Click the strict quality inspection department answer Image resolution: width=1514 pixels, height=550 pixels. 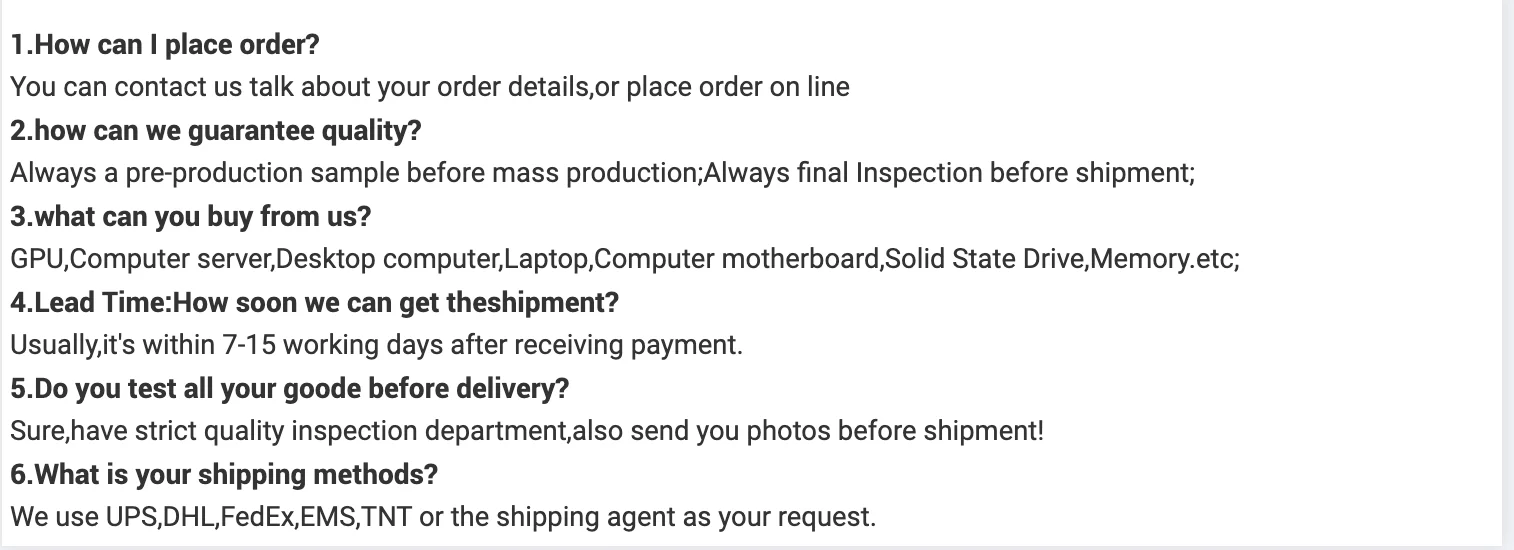[526, 432]
